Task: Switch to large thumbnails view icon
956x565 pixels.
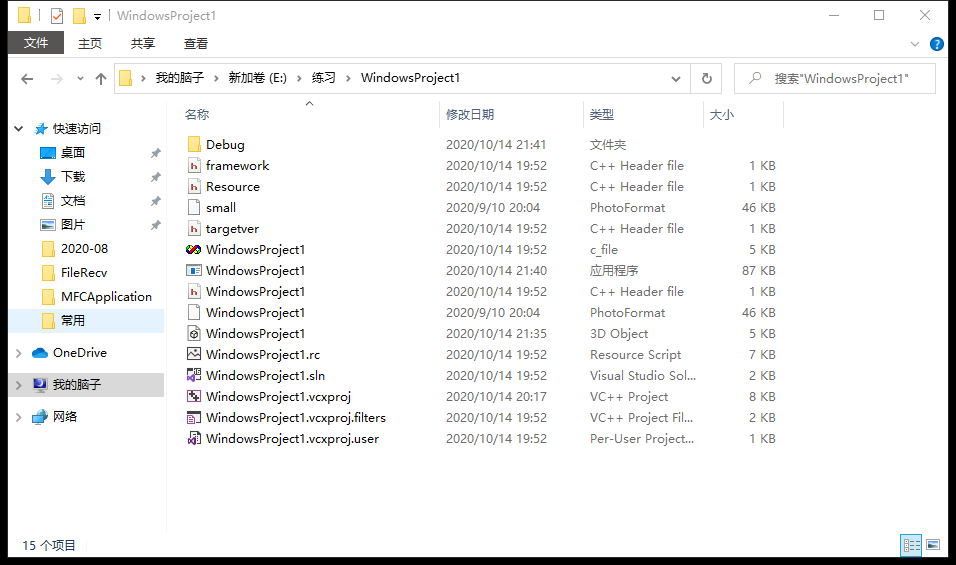Action: (x=933, y=545)
